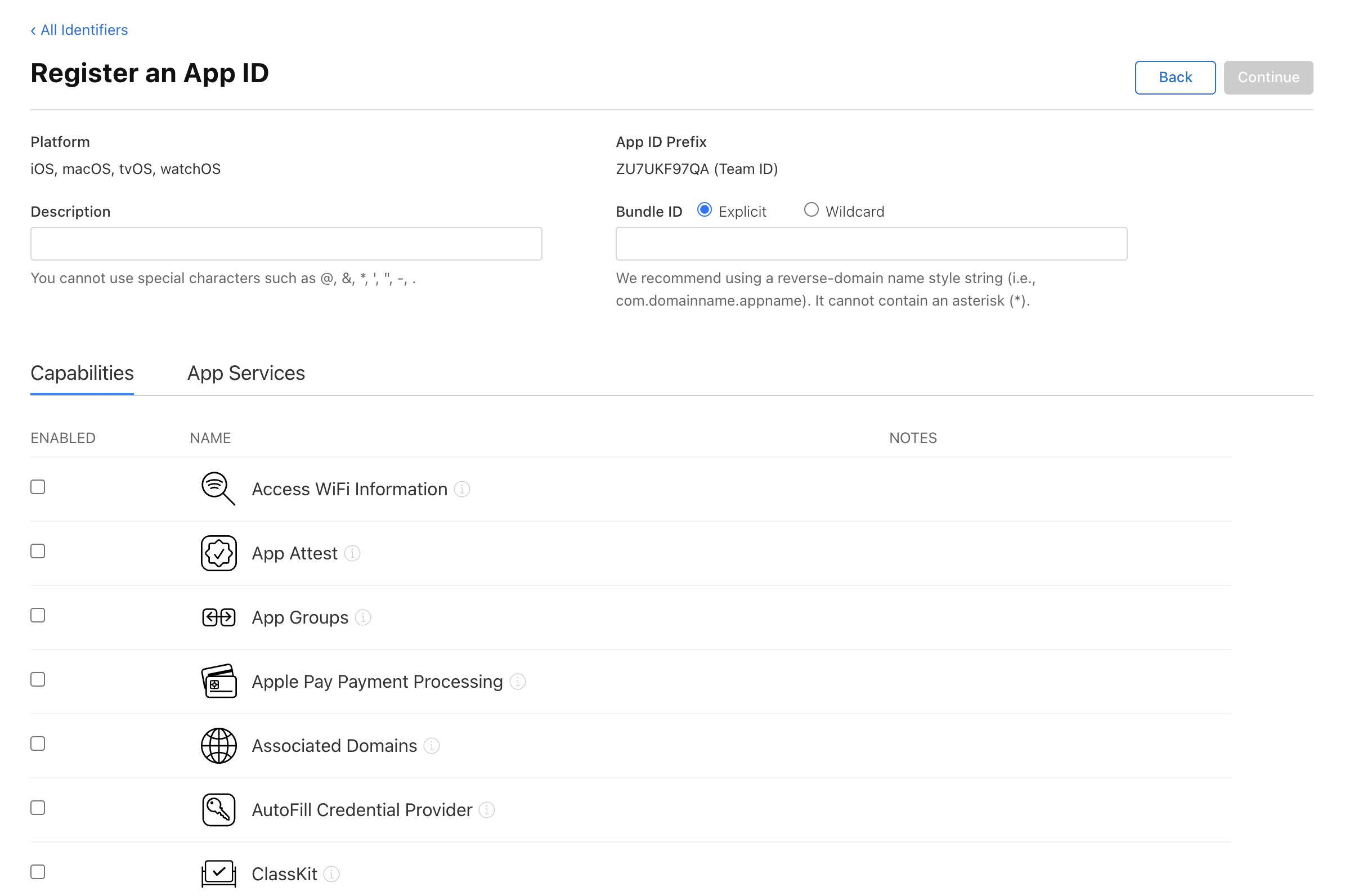Enable the App Attest checkbox
The height and width of the screenshot is (896, 1345).
pyautogui.click(x=38, y=551)
